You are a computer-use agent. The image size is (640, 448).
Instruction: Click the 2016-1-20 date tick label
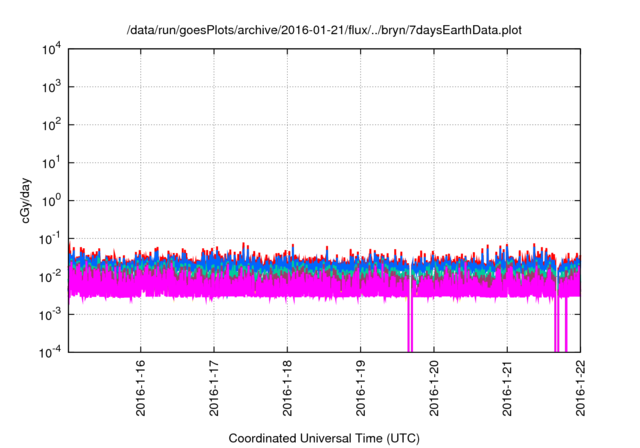[x=433, y=388]
